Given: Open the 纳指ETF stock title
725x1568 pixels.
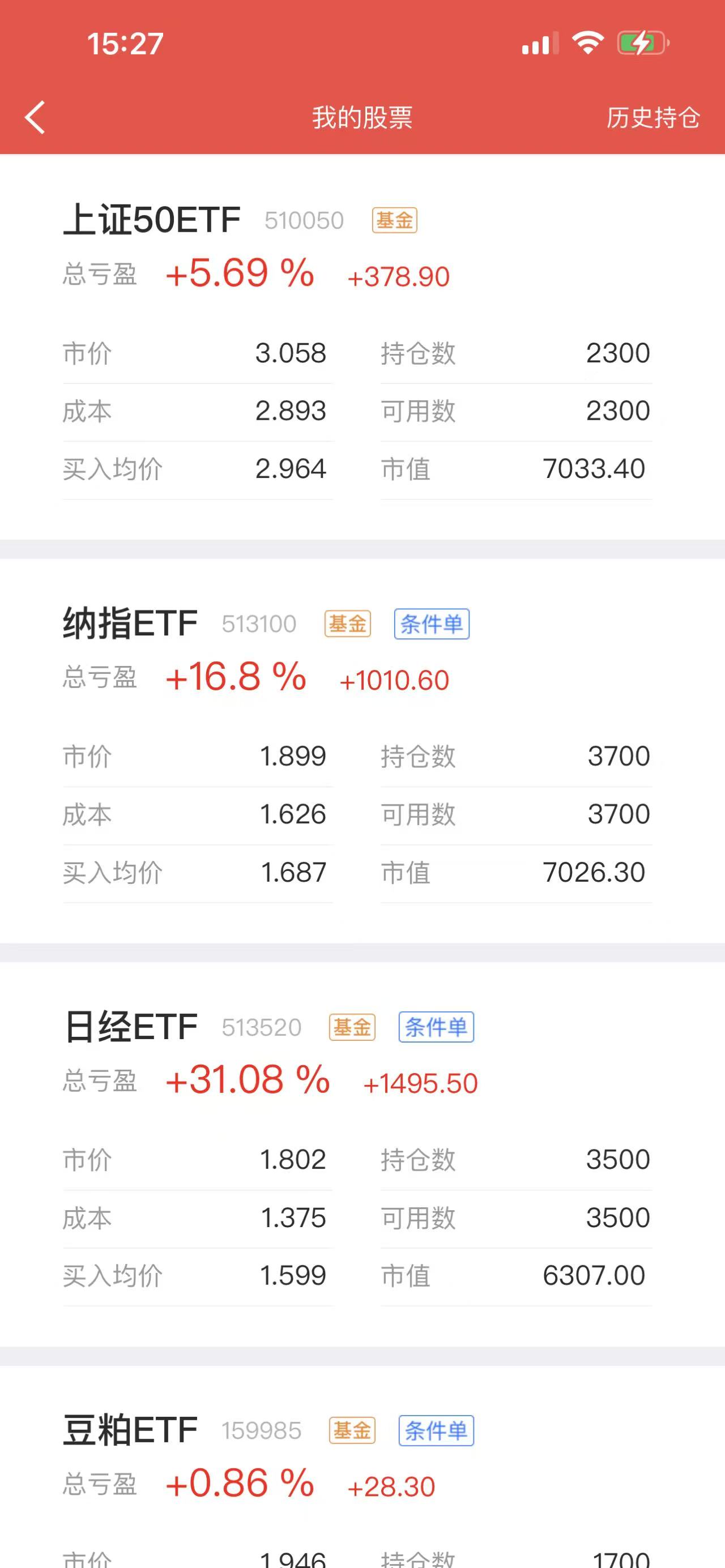Looking at the screenshot, I should (130, 623).
